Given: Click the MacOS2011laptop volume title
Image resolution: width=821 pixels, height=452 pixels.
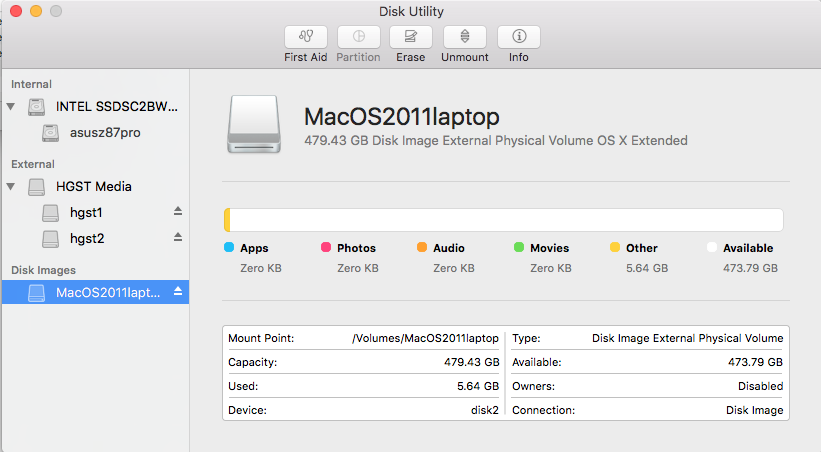Looking at the screenshot, I should (x=402, y=117).
